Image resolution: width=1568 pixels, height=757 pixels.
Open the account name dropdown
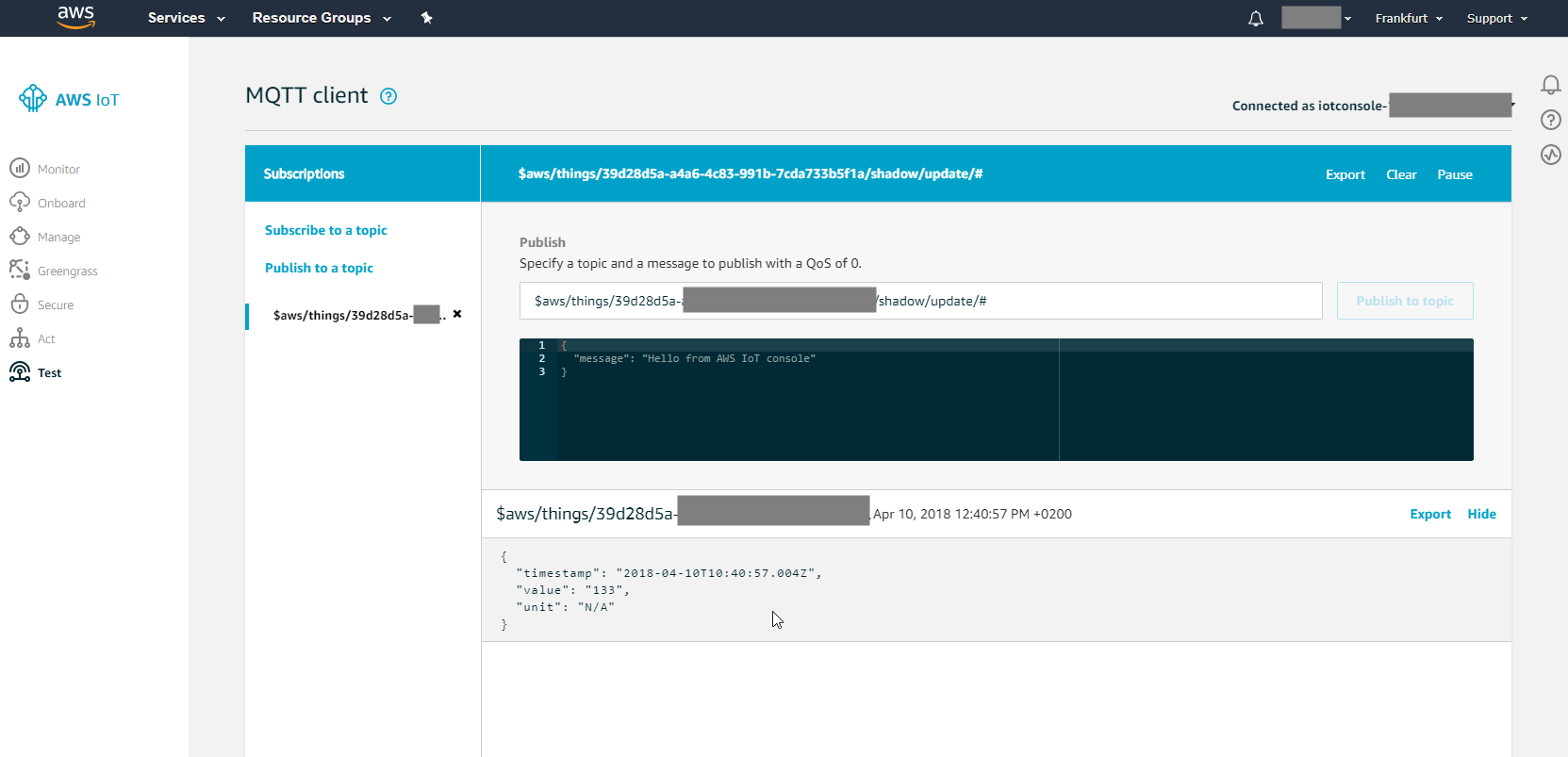tap(1316, 18)
